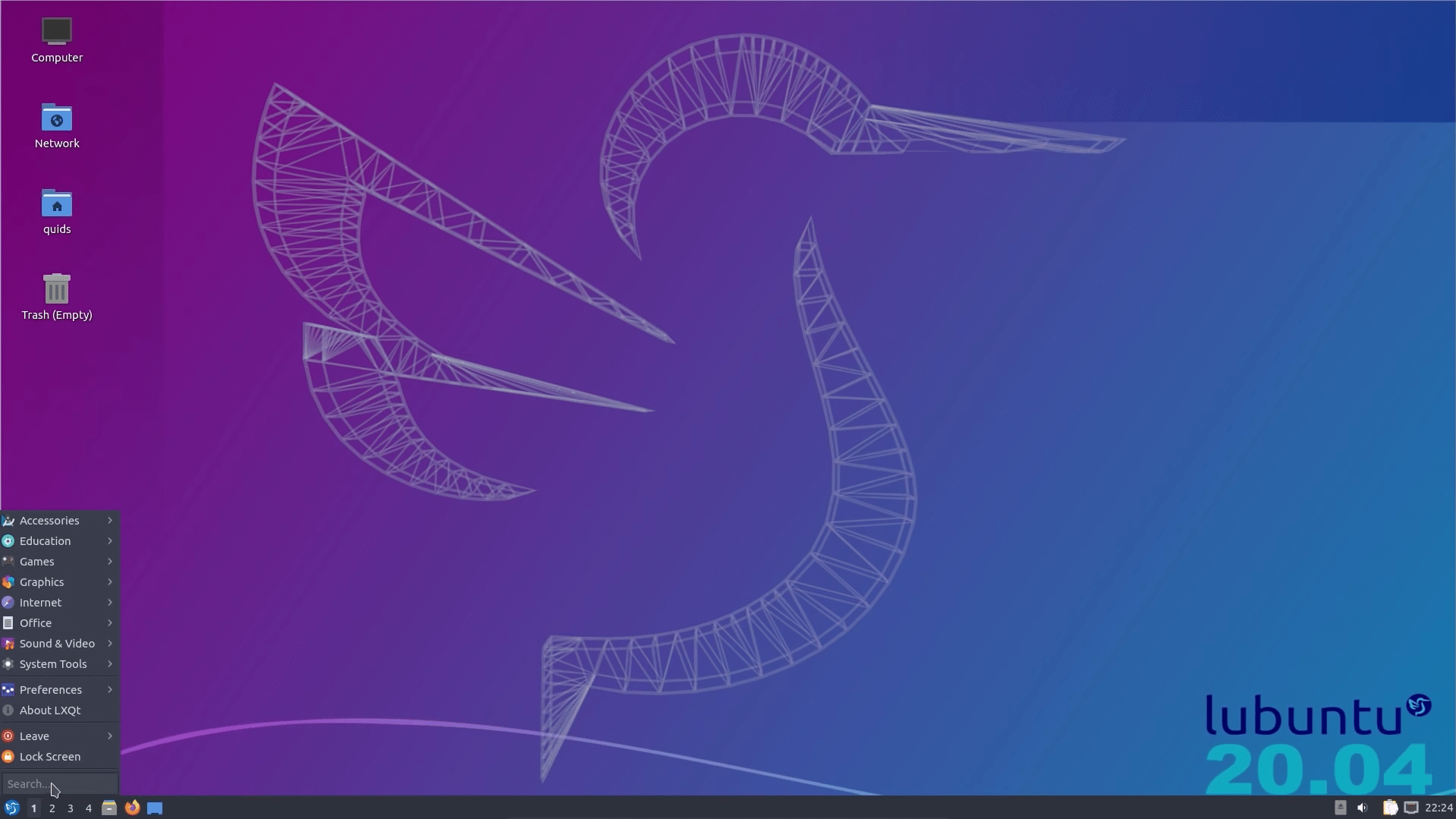
Task: Switch to virtual desktop 4
Action: coord(88,808)
